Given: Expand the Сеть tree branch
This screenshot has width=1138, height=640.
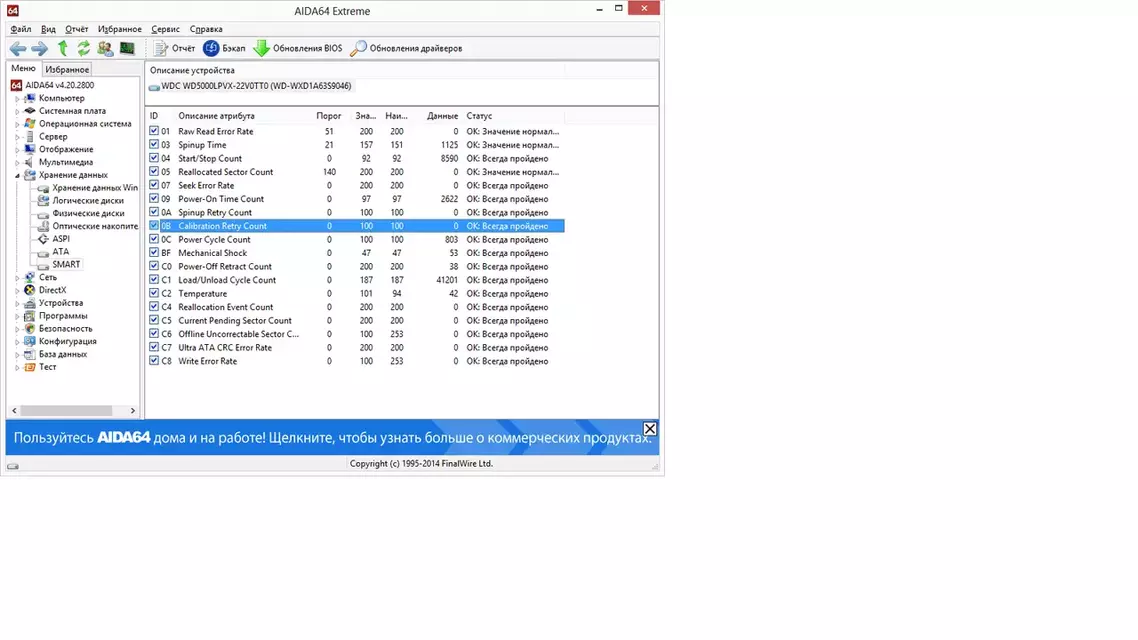Looking at the screenshot, I should [17, 278].
